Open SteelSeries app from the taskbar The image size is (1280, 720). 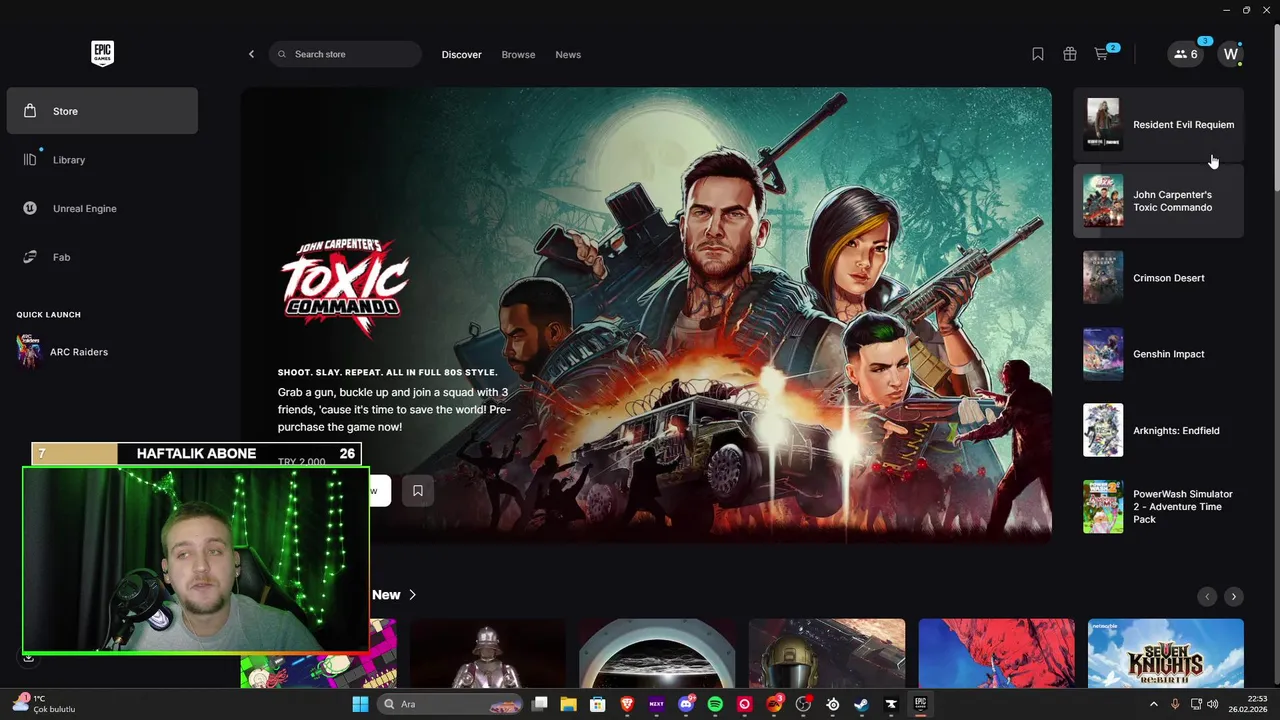[832, 704]
